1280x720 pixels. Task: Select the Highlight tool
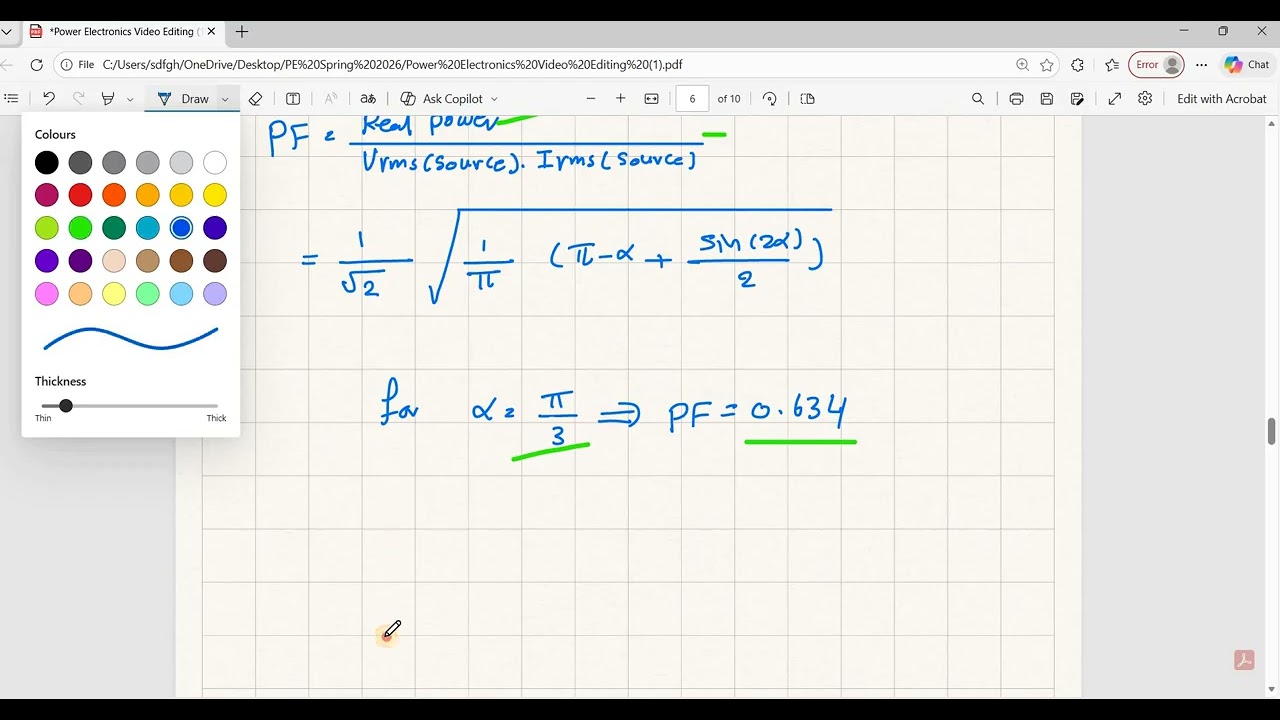(x=108, y=99)
